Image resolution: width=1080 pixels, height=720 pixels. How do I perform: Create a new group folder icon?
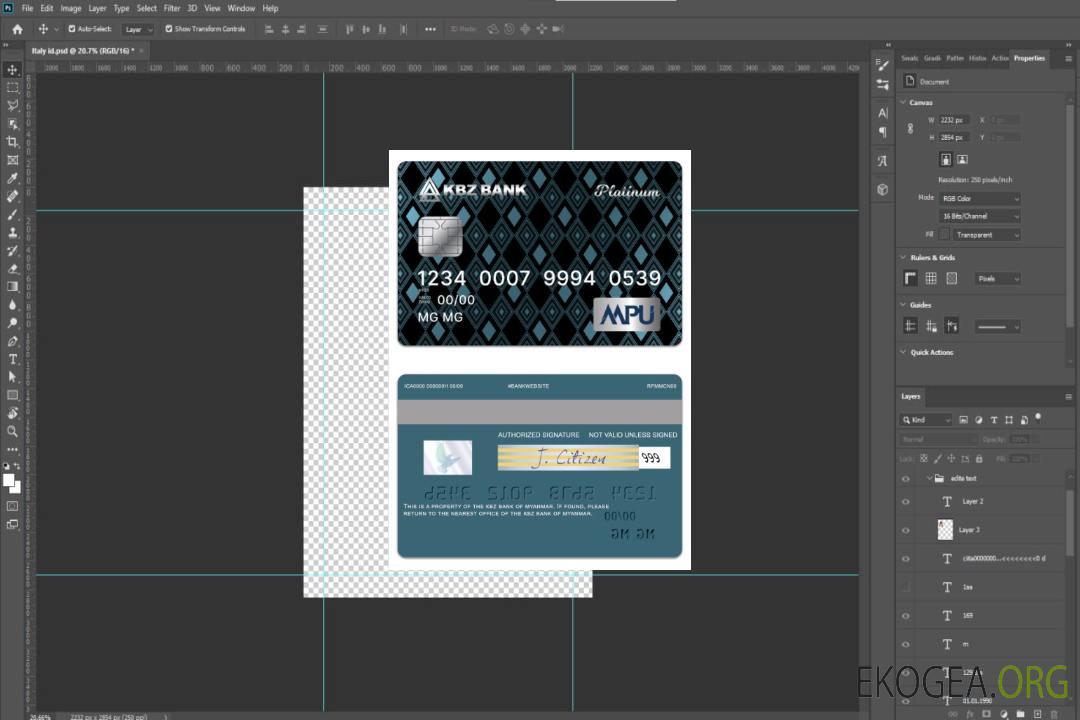pyautogui.click(x=1020, y=714)
